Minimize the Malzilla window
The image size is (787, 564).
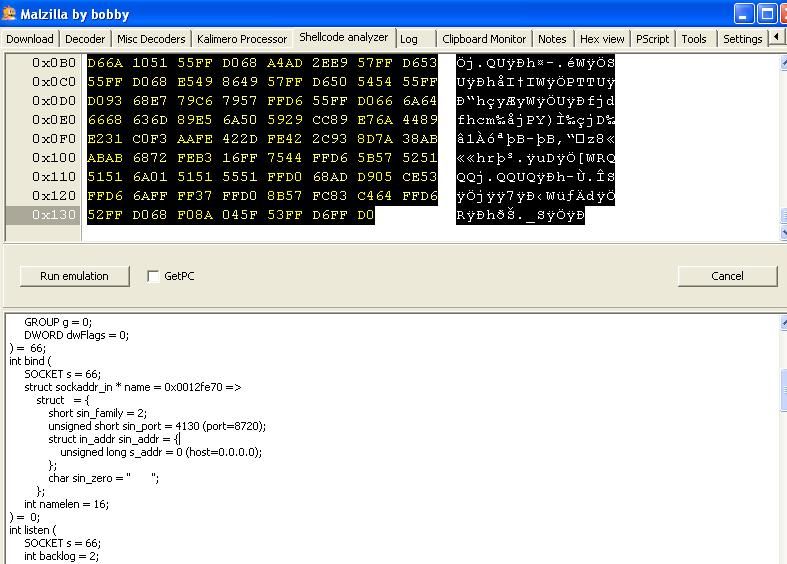(x=743, y=14)
